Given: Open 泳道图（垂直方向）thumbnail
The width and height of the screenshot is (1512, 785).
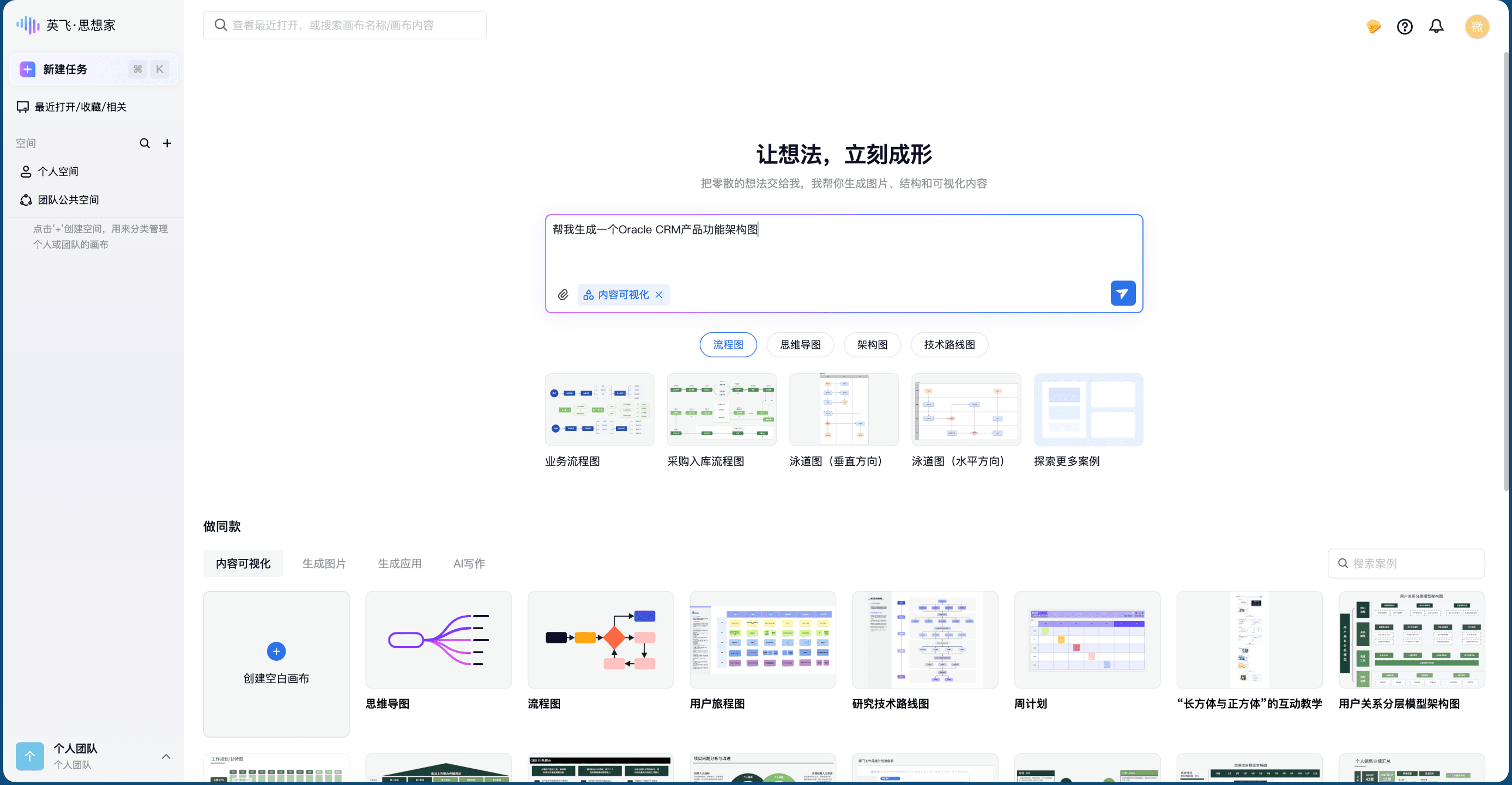Looking at the screenshot, I should coord(843,410).
